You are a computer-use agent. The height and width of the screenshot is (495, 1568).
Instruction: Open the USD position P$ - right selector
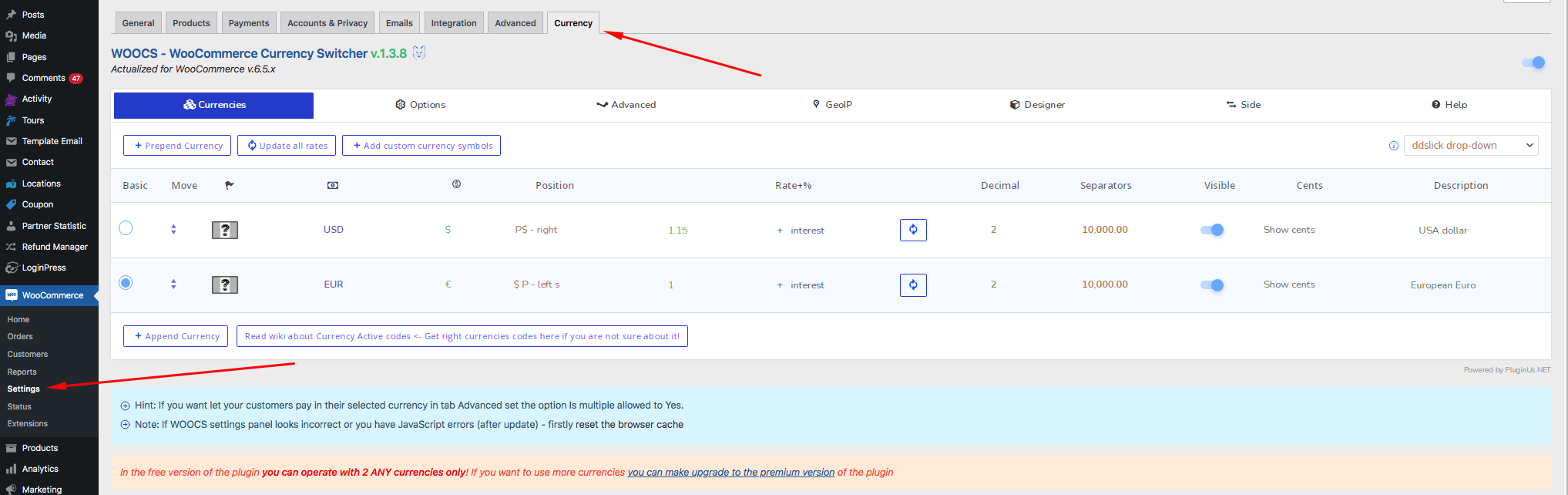(x=536, y=230)
